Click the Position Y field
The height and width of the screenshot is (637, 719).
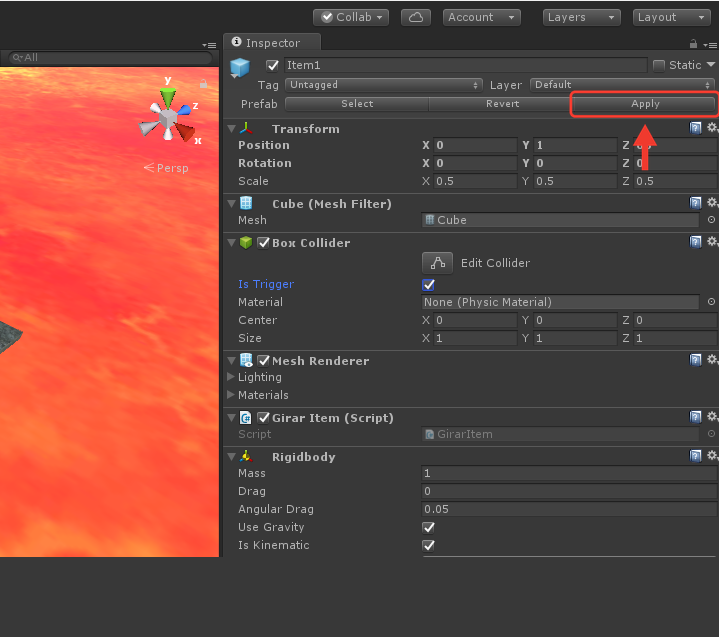coord(575,145)
